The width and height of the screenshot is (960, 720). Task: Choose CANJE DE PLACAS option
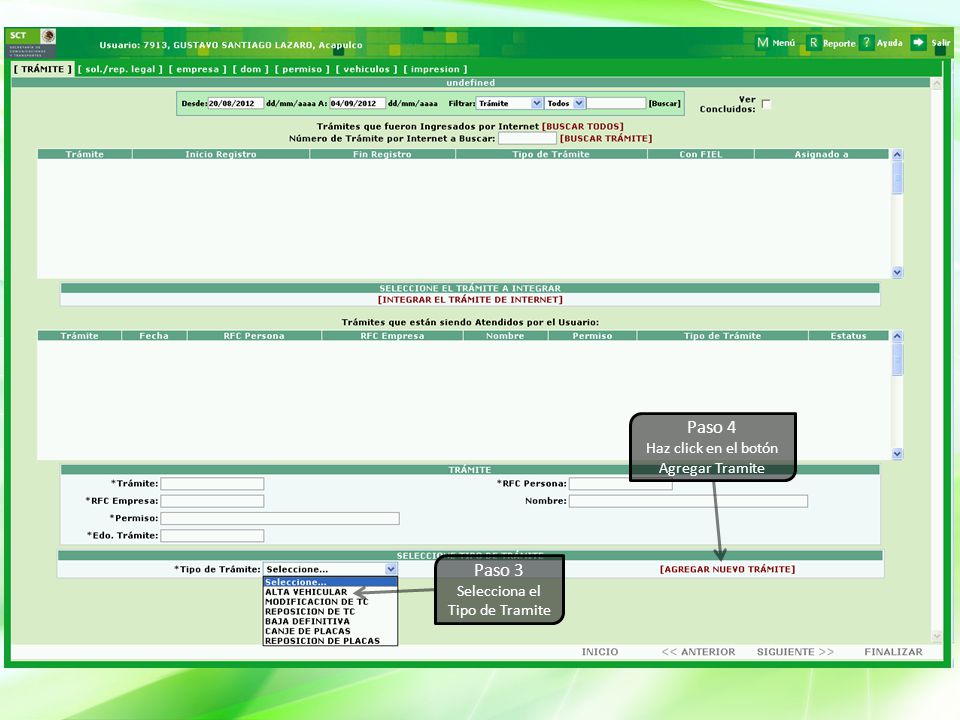pos(330,631)
